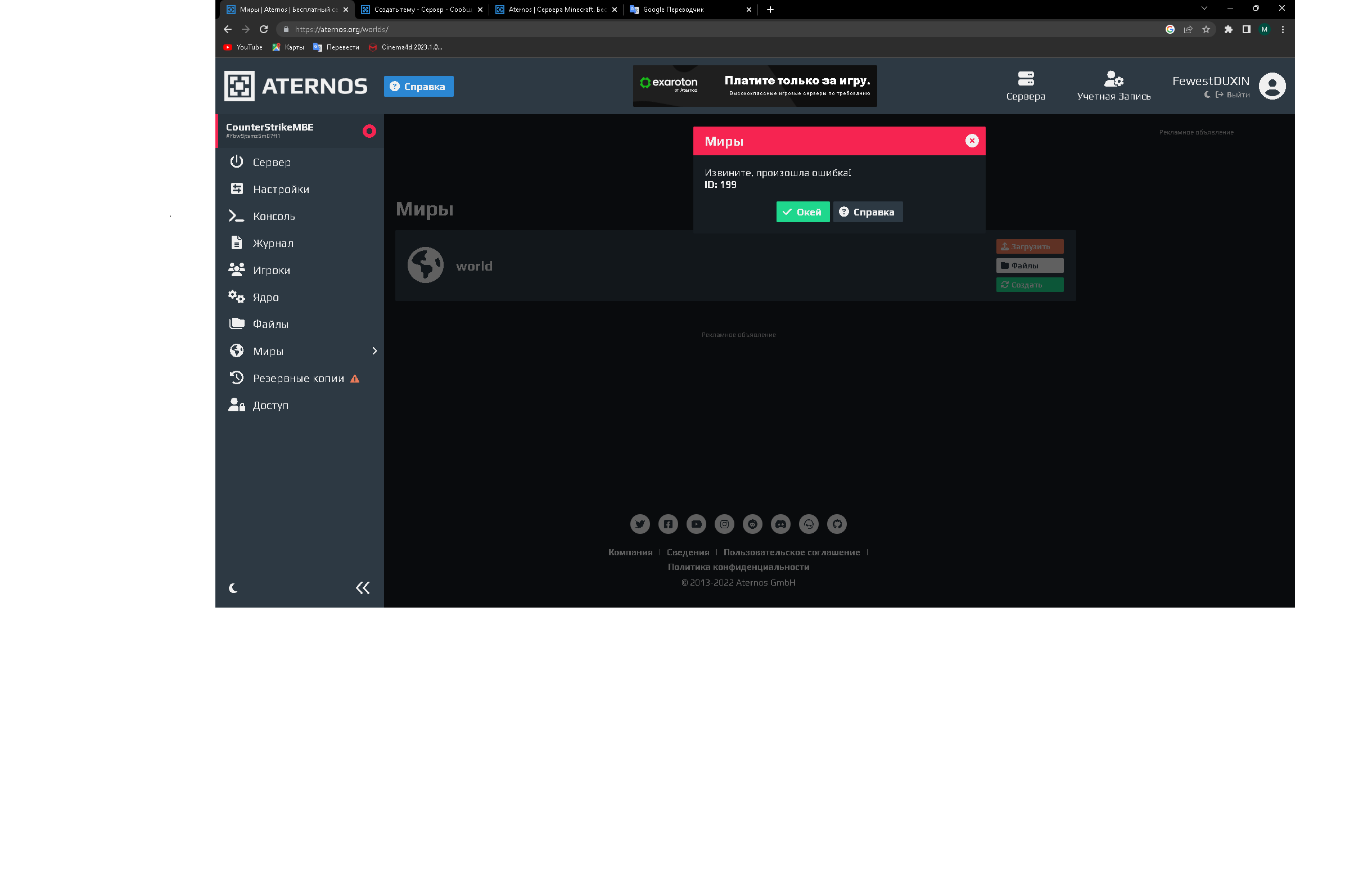
Task: Open new browser tab plus button
Action: pyautogui.click(x=770, y=9)
